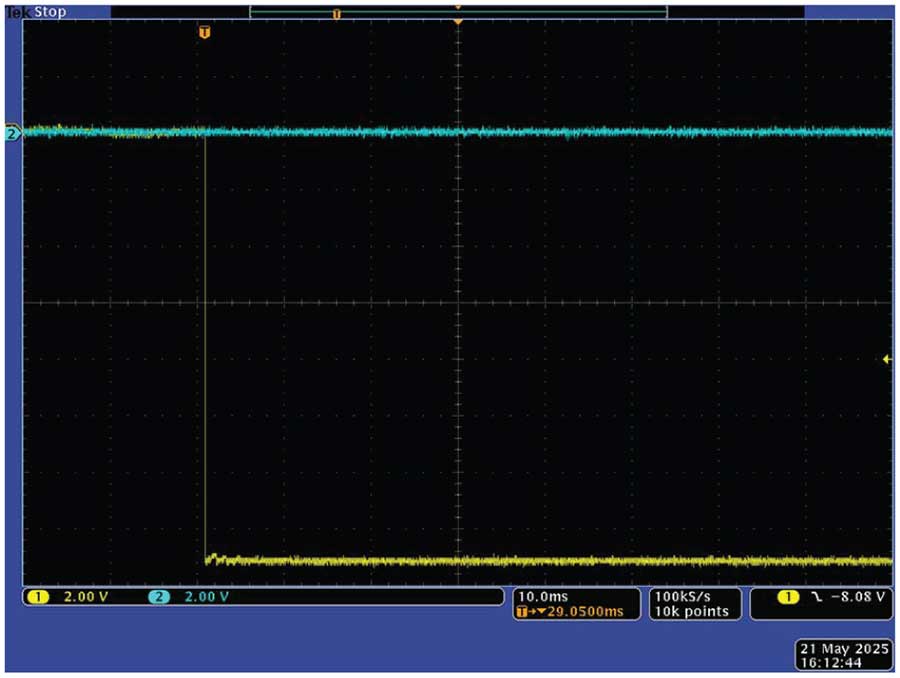Select channel 2 2.00 V scale readout
Screen dimensions: 900x678
click(205, 597)
